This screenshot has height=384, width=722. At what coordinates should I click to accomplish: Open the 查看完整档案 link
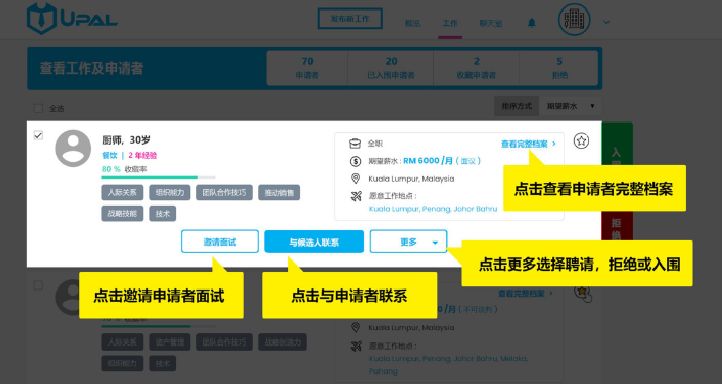point(528,144)
